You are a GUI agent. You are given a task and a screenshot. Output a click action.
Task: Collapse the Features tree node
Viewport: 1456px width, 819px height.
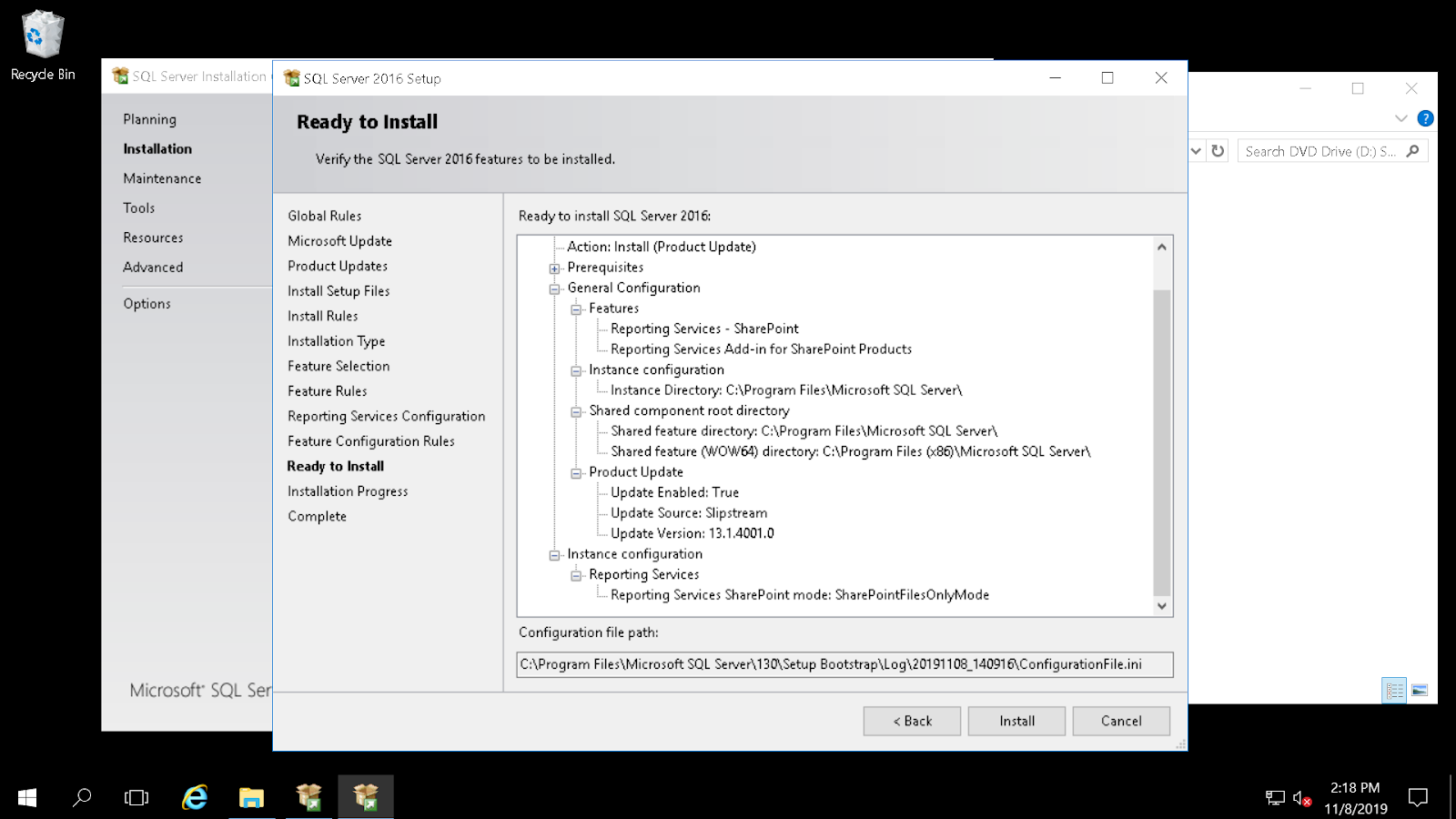tap(576, 309)
